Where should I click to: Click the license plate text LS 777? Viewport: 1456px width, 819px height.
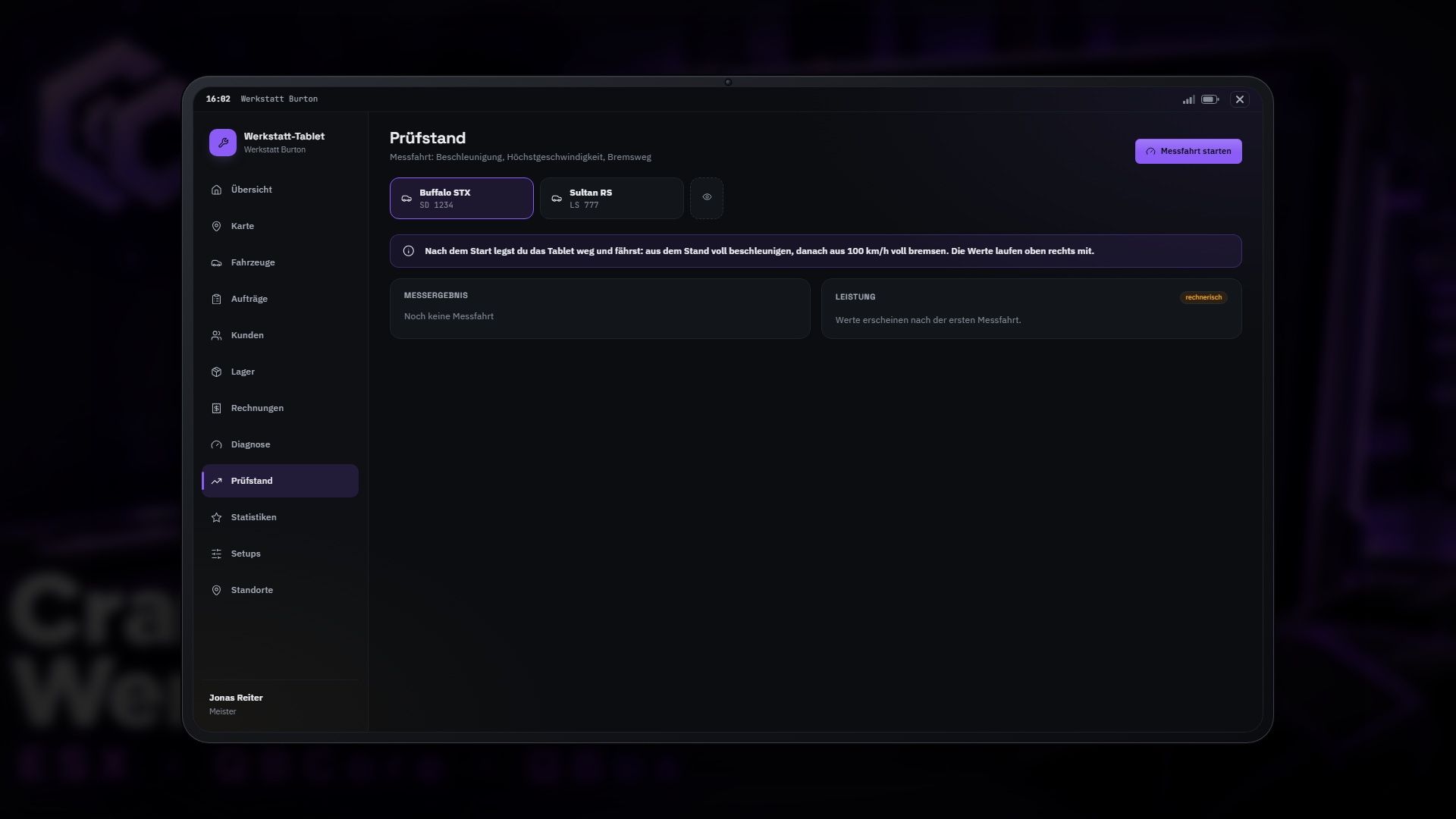584,206
